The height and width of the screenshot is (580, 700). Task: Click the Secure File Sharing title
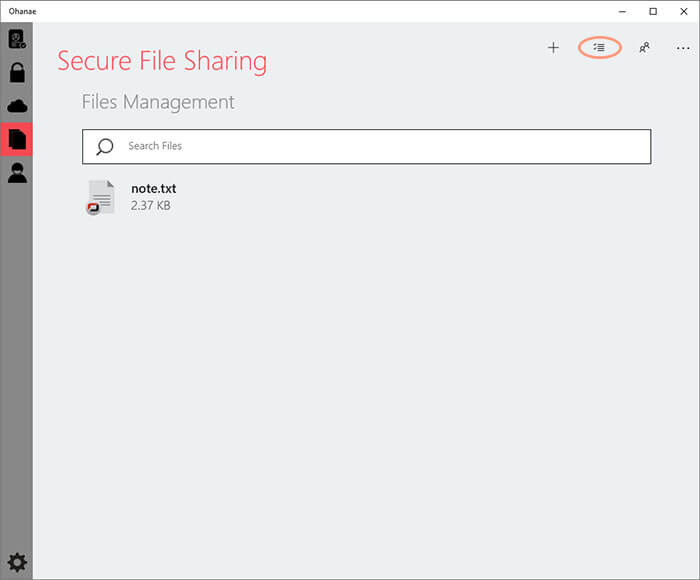162,61
